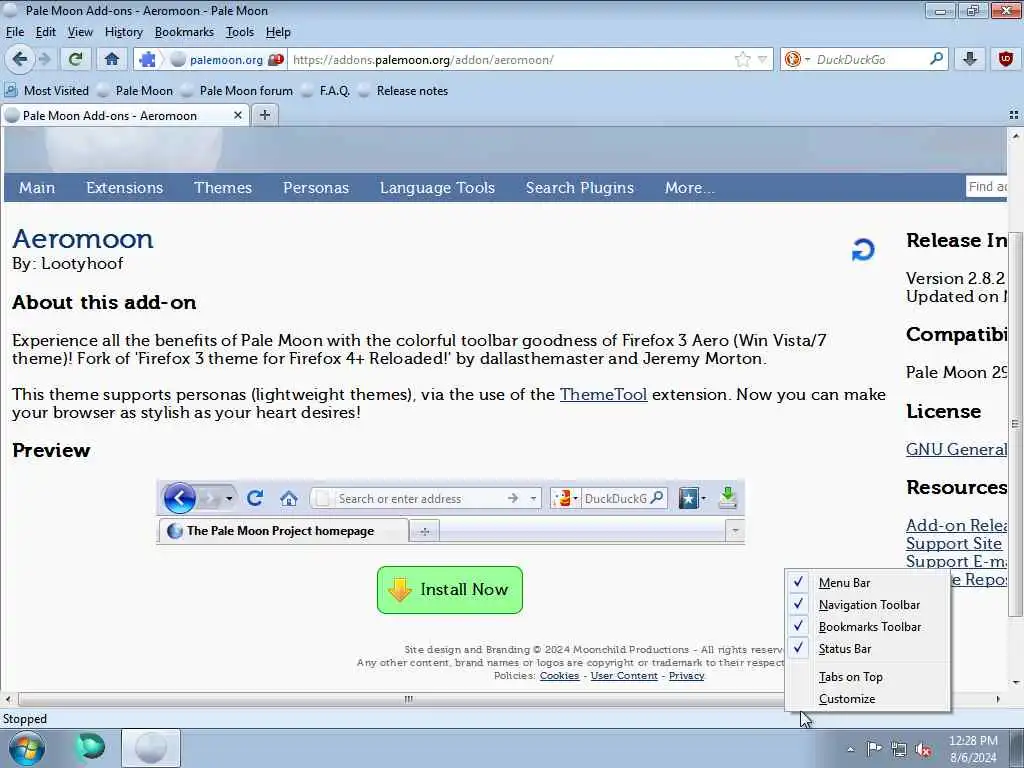Open the Tools menu
1024x768 pixels.
pyautogui.click(x=240, y=32)
